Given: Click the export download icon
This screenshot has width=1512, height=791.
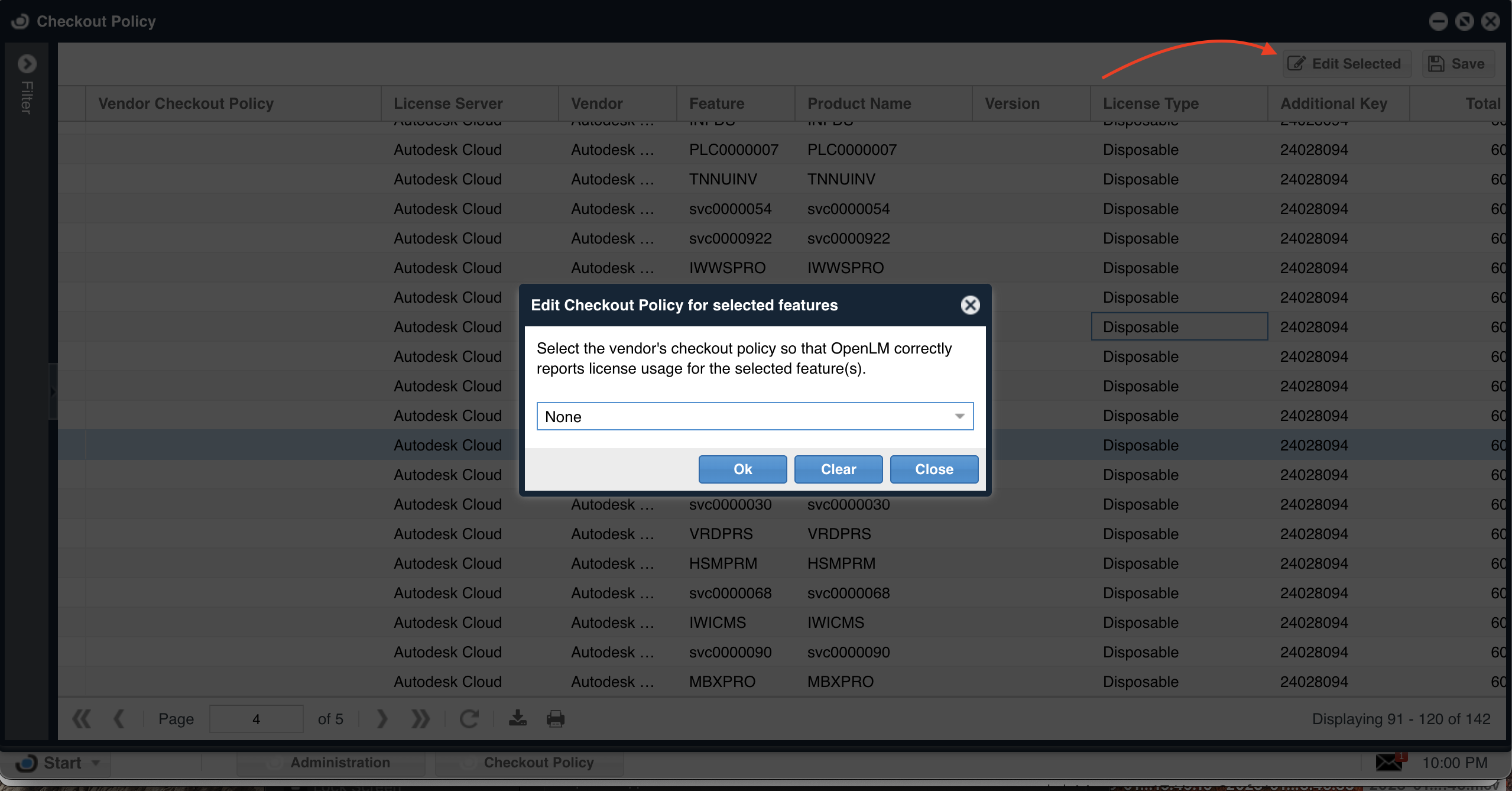Looking at the screenshot, I should pyautogui.click(x=518, y=719).
